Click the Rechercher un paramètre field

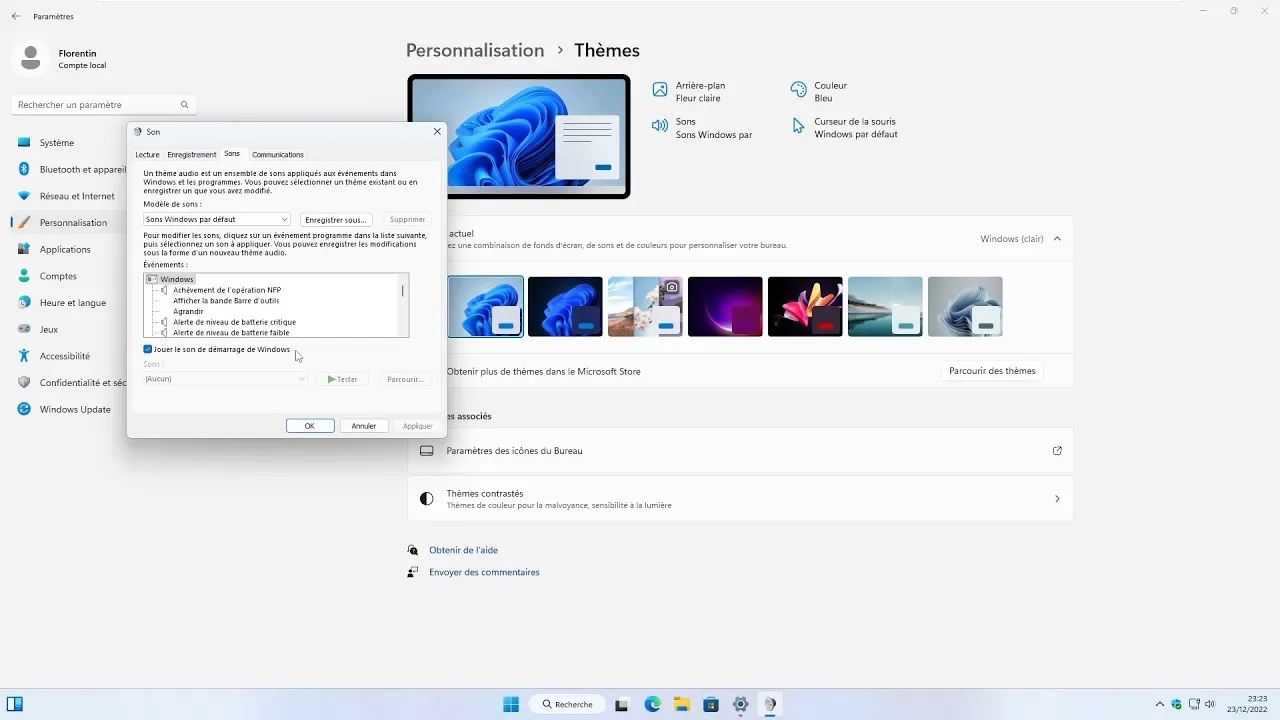104,105
